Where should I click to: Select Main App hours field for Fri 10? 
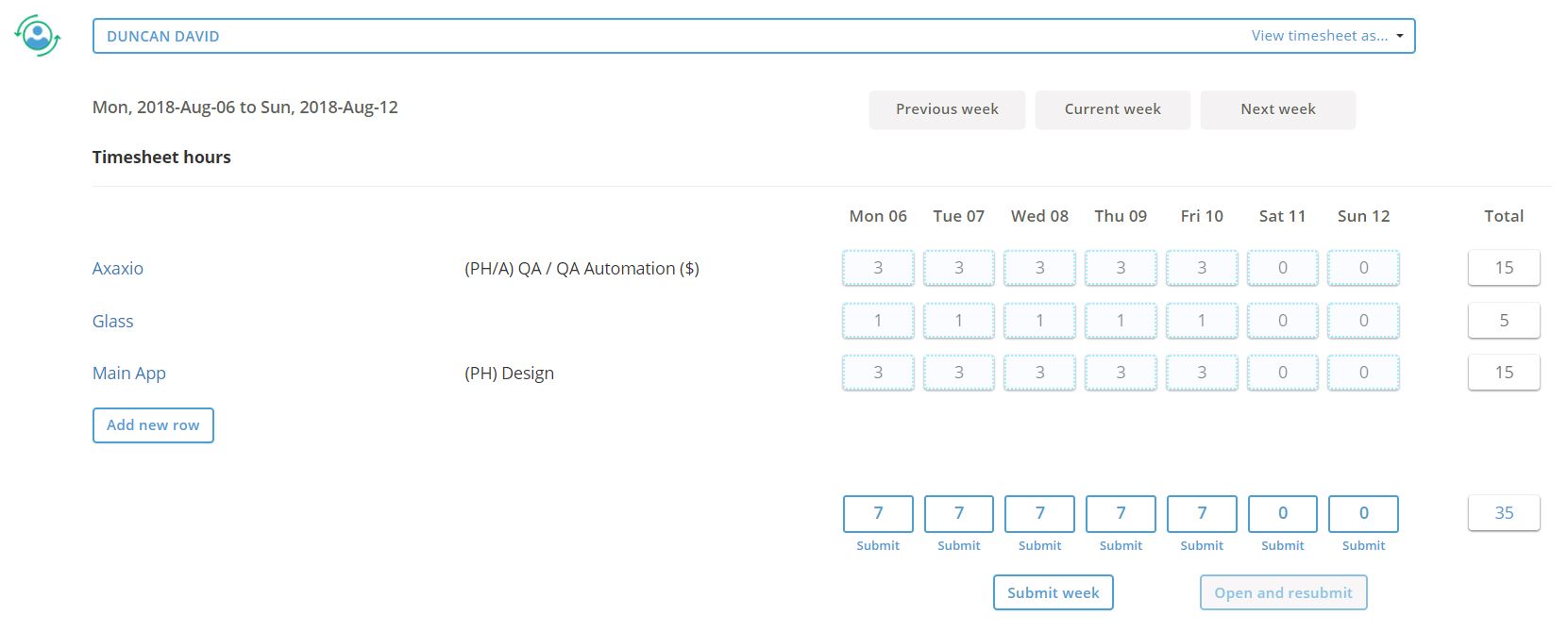pyautogui.click(x=1202, y=373)
